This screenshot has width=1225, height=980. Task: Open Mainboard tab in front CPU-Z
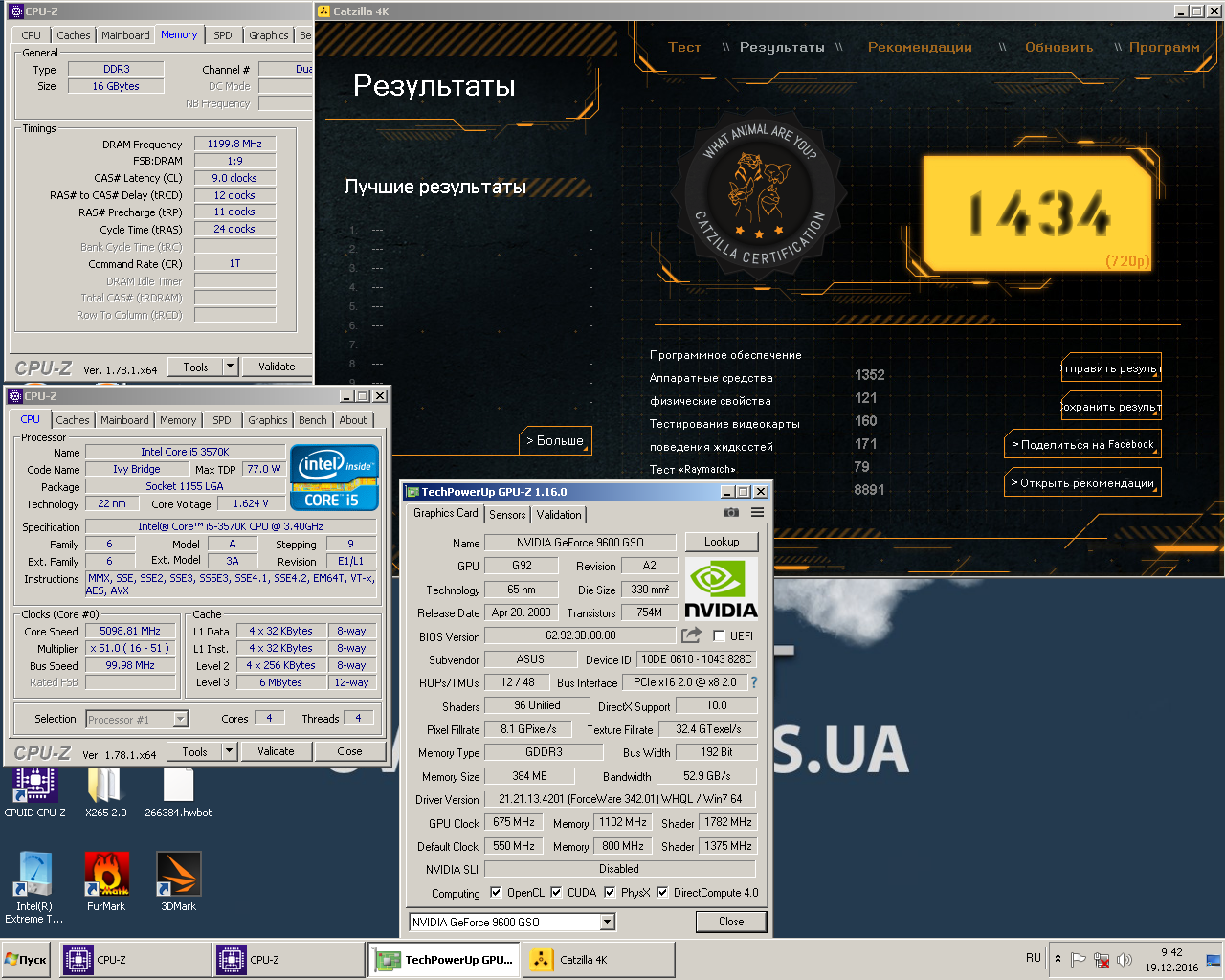pos(124,420)
